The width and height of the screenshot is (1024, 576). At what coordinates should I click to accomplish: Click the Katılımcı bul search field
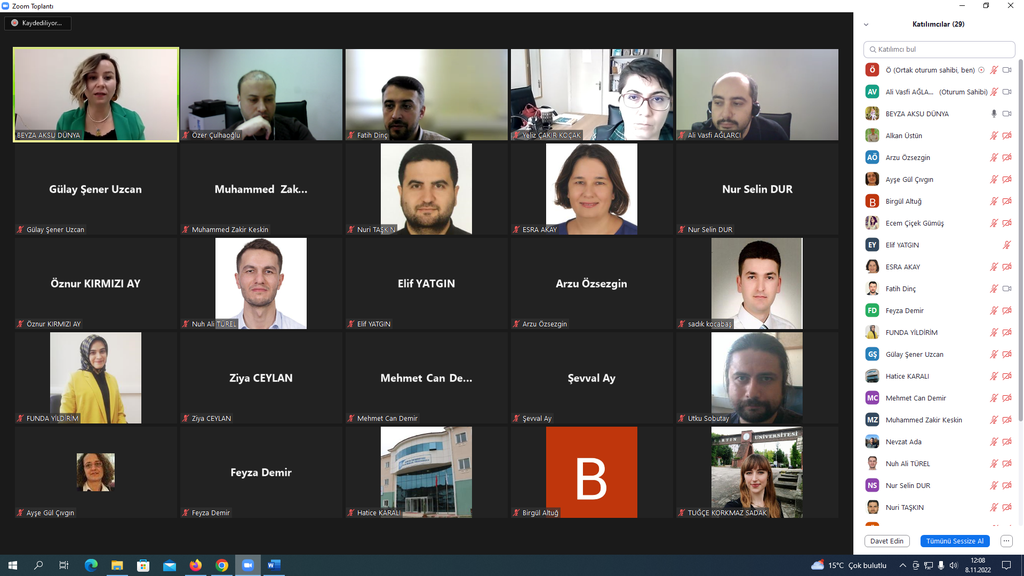tap(938, 49)
